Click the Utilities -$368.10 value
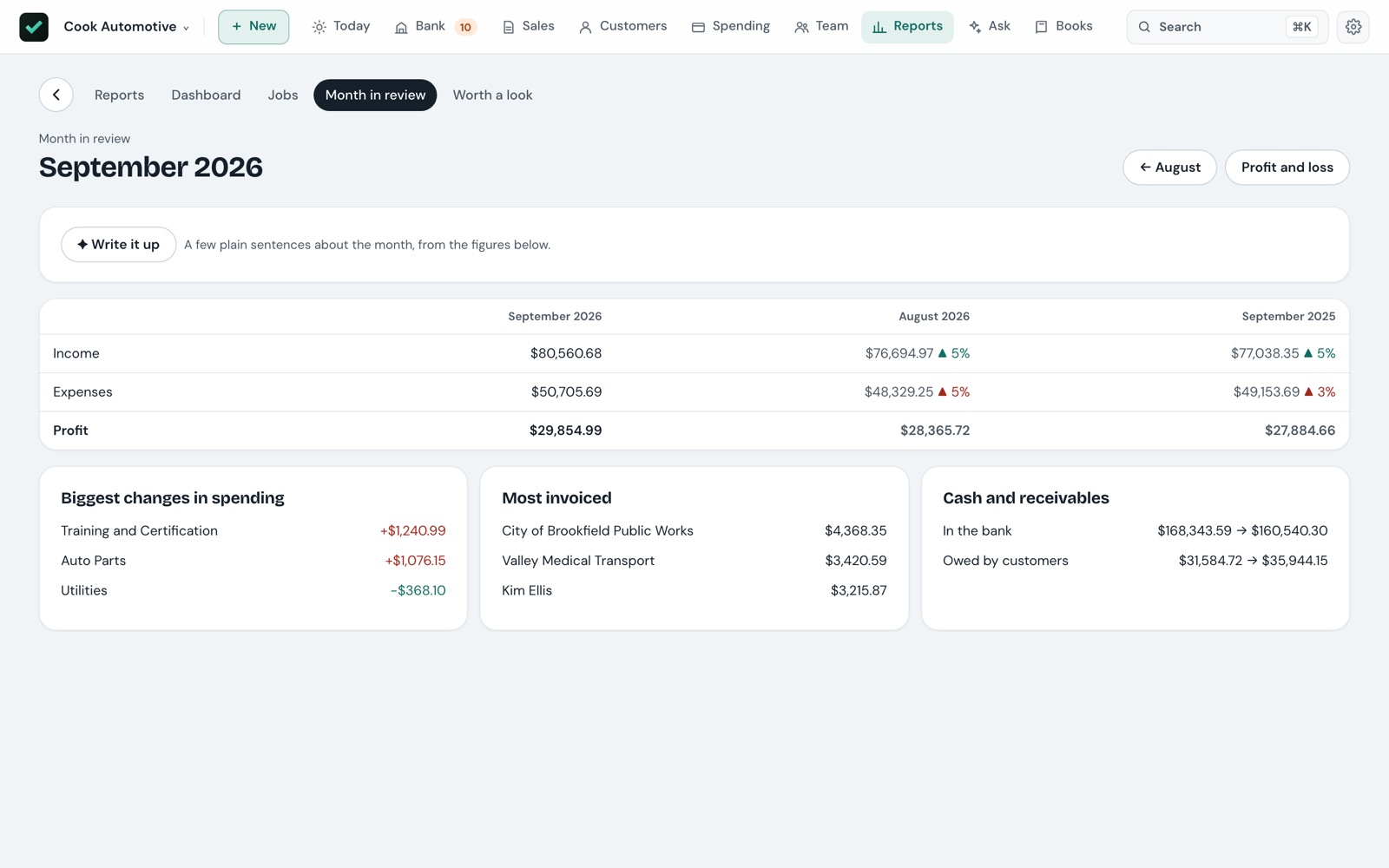1389x868 pixels. (x=418, y=590)
